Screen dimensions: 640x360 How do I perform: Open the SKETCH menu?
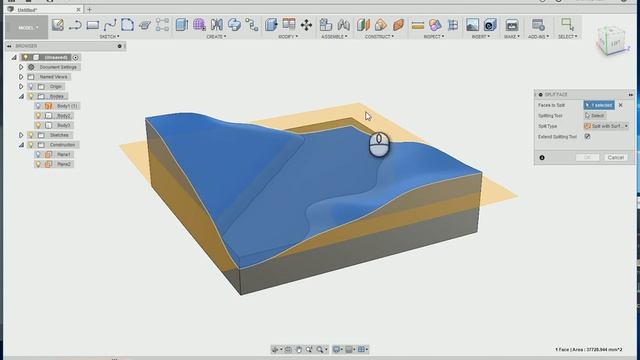(x=109, y=37)
